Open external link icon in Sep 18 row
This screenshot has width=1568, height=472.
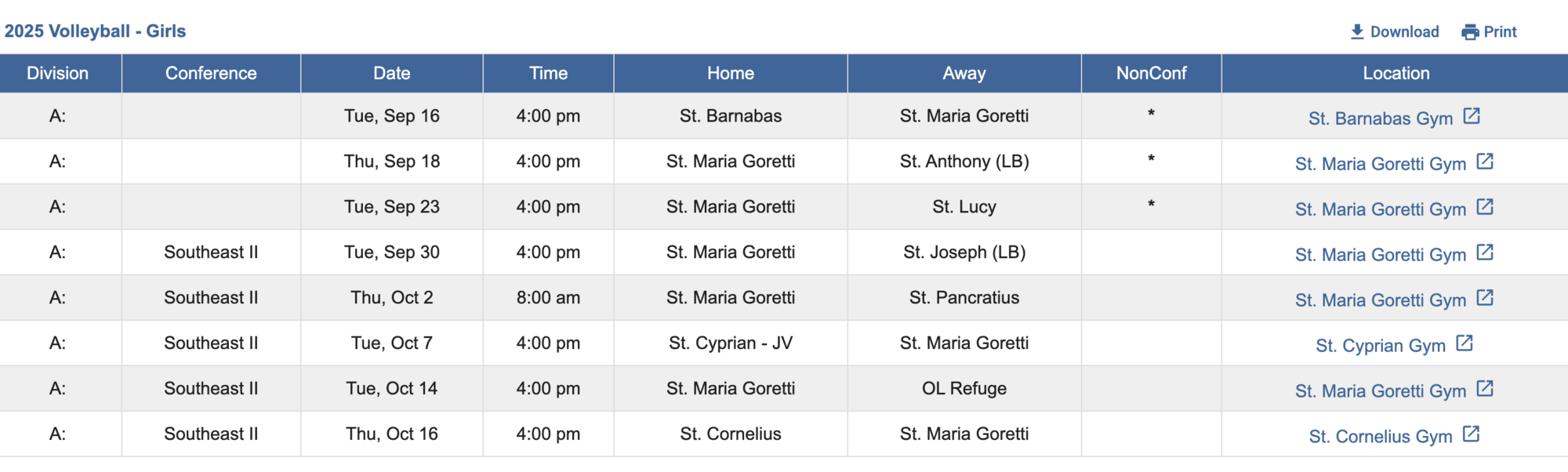[x=1485, y=162]
